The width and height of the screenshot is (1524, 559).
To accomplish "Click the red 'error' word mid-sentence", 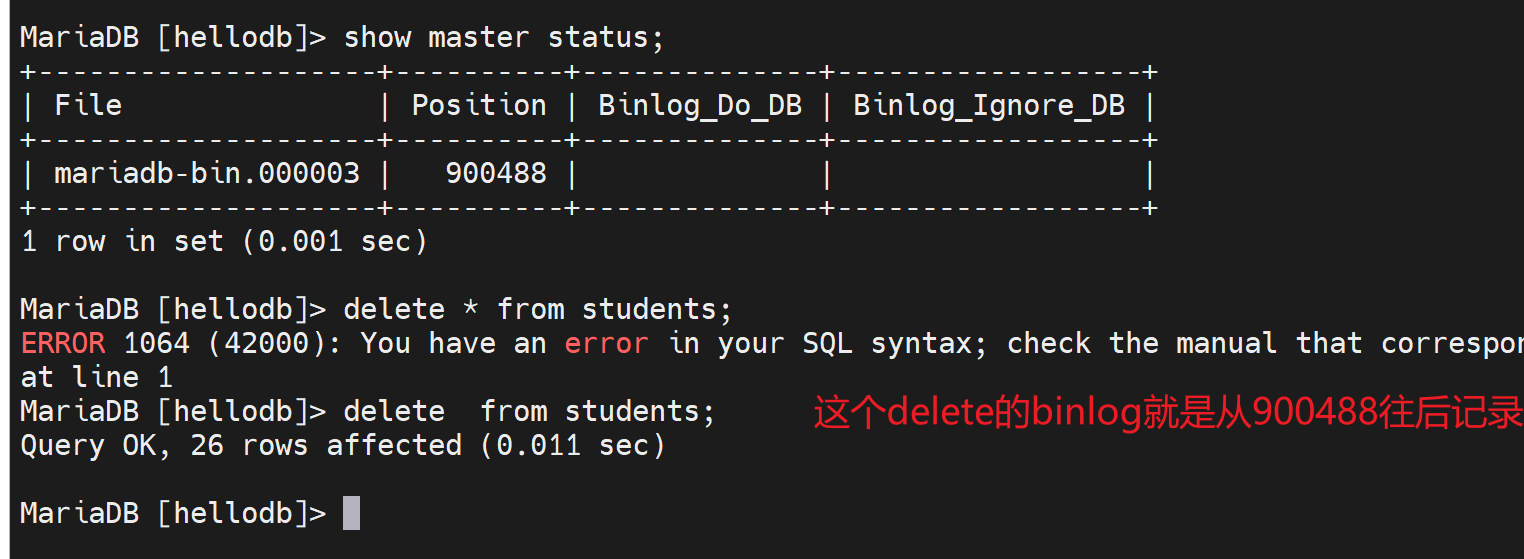I will 606,343.
